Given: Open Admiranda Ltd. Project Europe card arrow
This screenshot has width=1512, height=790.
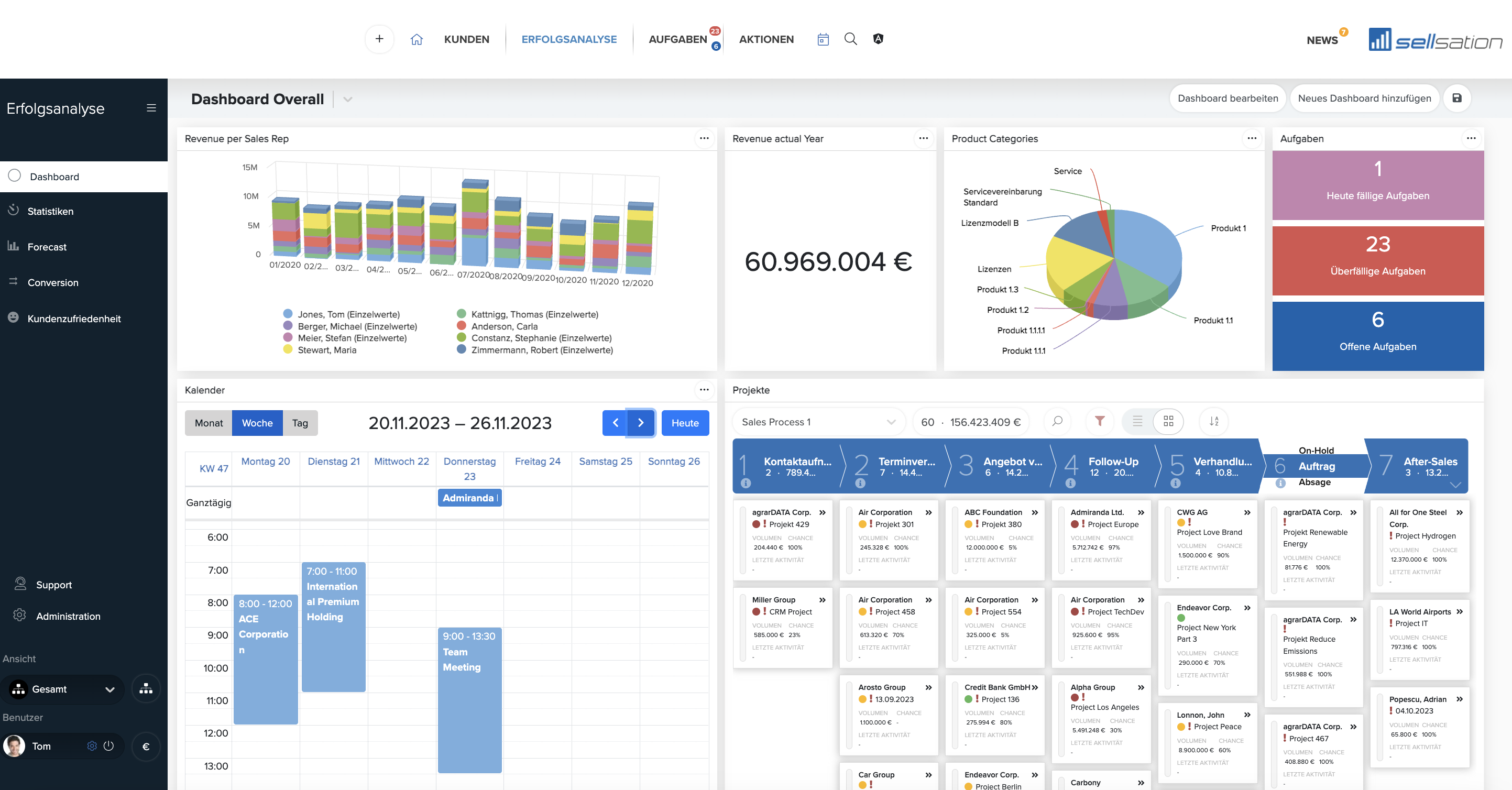Looking at the screenshot, I should [1141, 512].
